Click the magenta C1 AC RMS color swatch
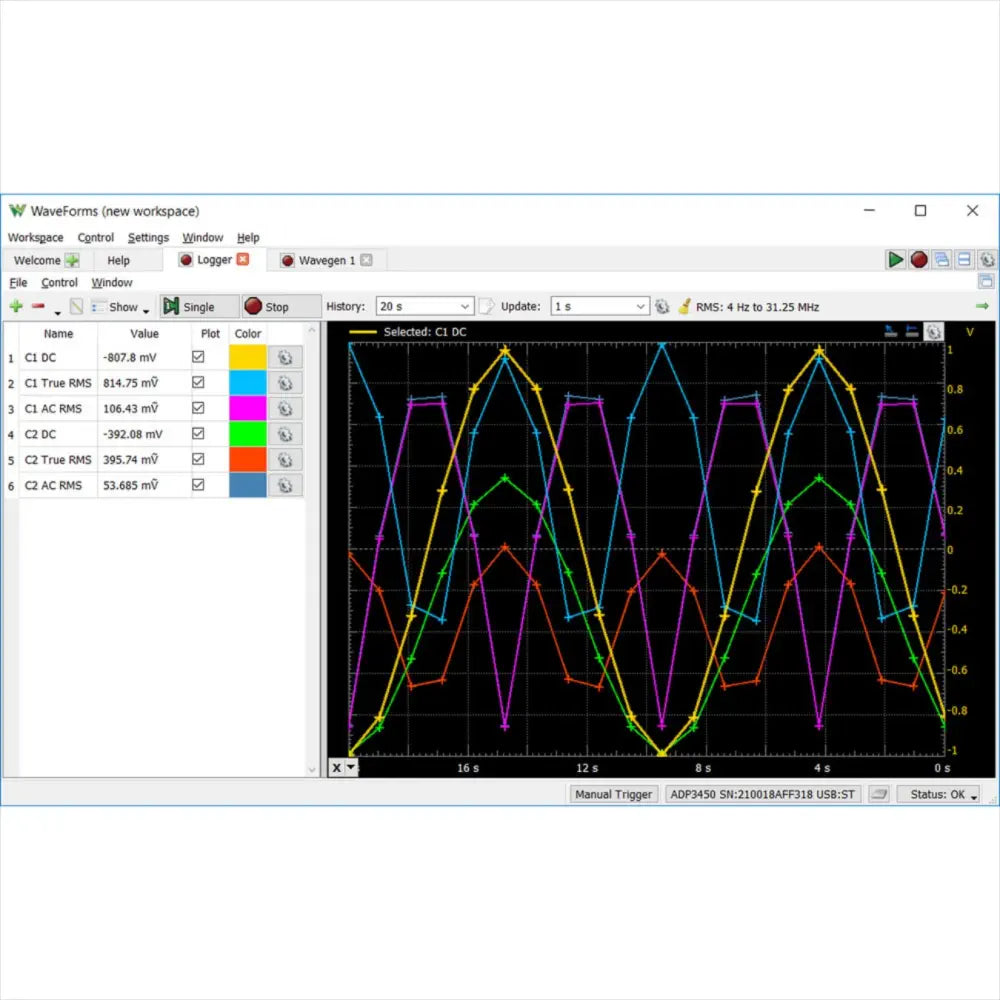 click(x=248, y=409)
